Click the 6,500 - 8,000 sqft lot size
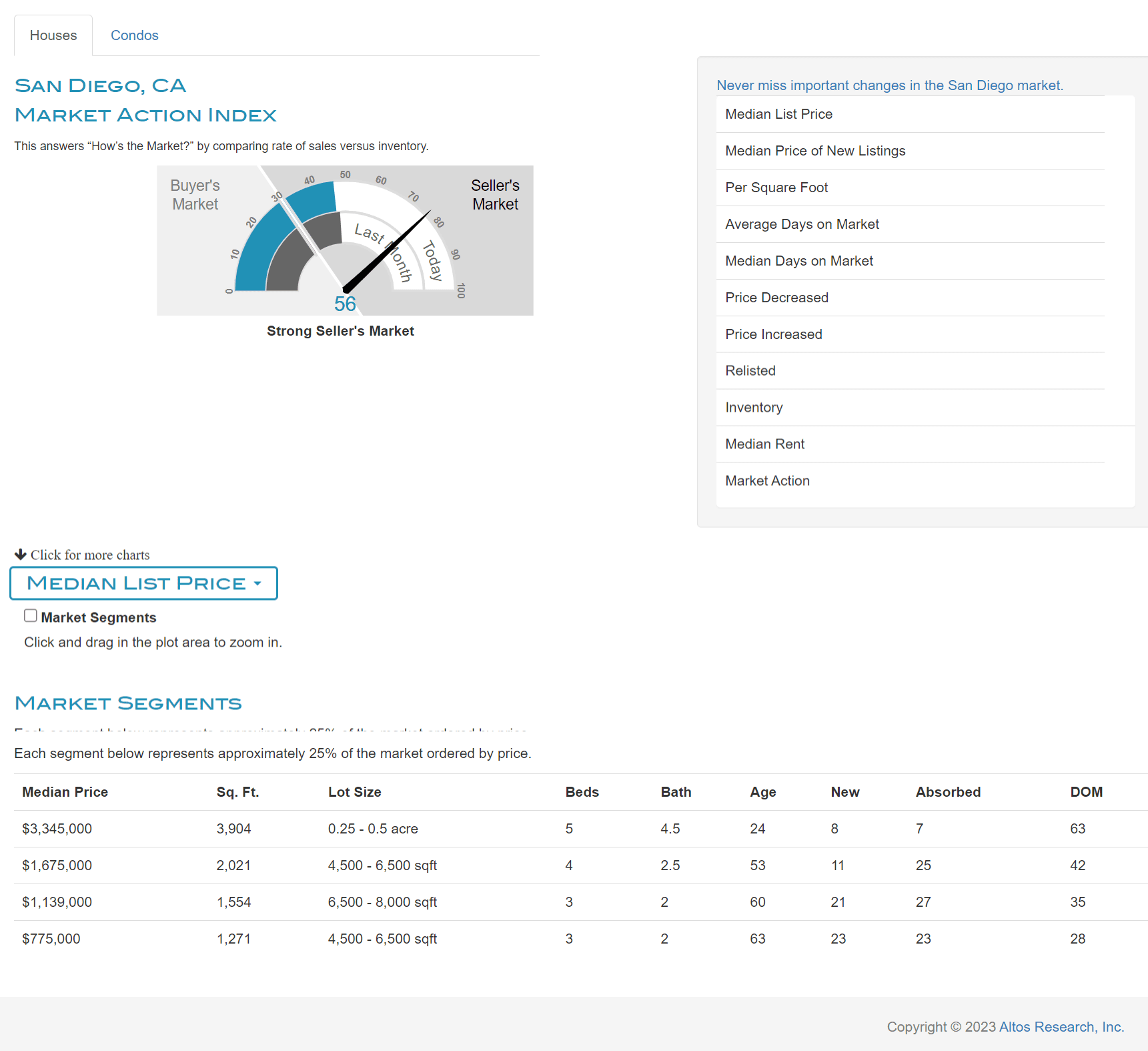The width and height of the screenshot is (1148, 1051). coord(382,902)
